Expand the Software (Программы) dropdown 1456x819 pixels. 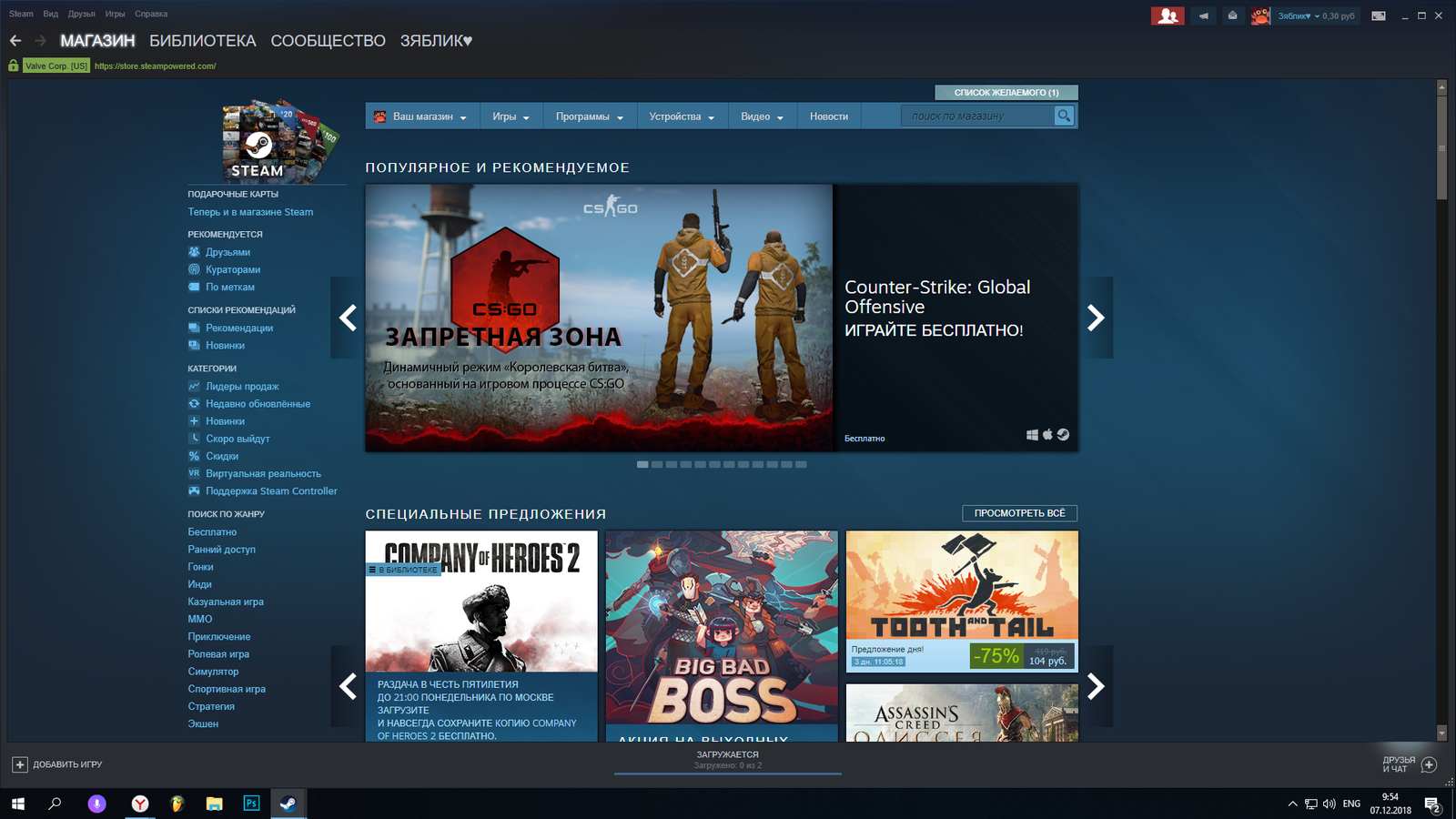[590, 116]
